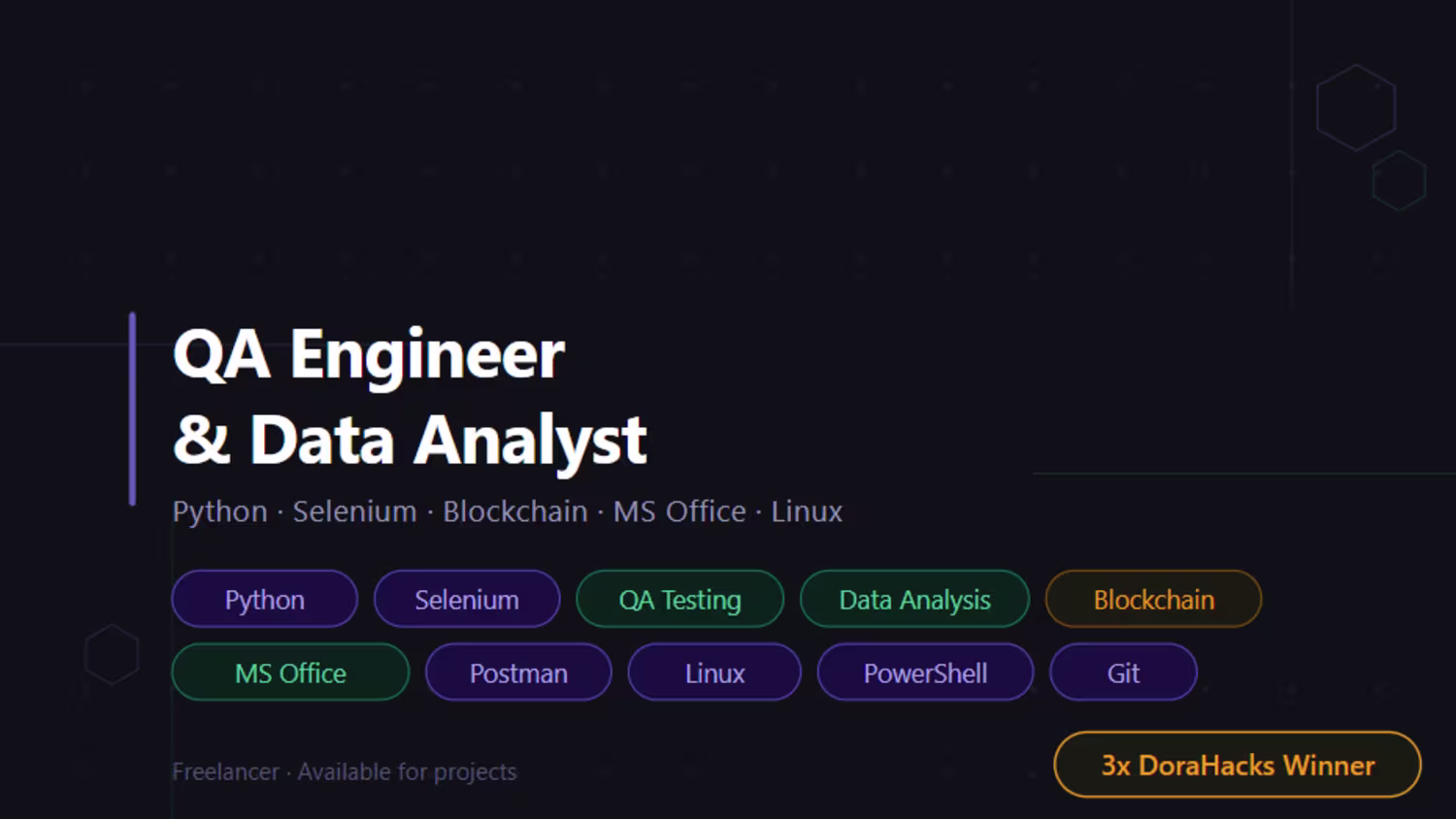Select the Git tag

point(1123,672)
